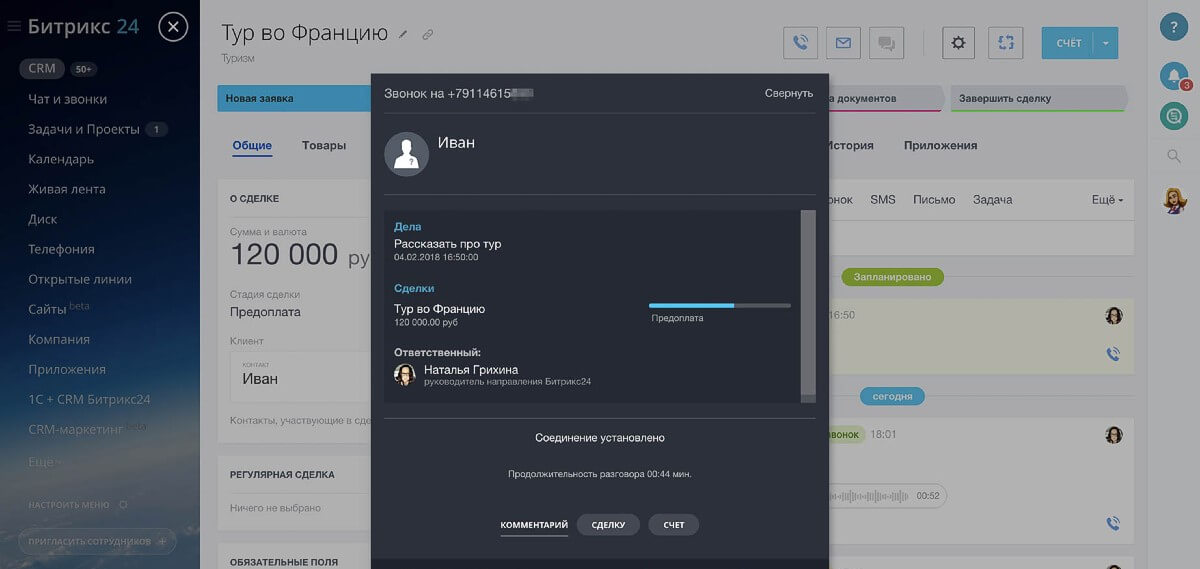Open the chat bubbles icon
This screenshot has height=569, width=1200.
tap(886, 43)
